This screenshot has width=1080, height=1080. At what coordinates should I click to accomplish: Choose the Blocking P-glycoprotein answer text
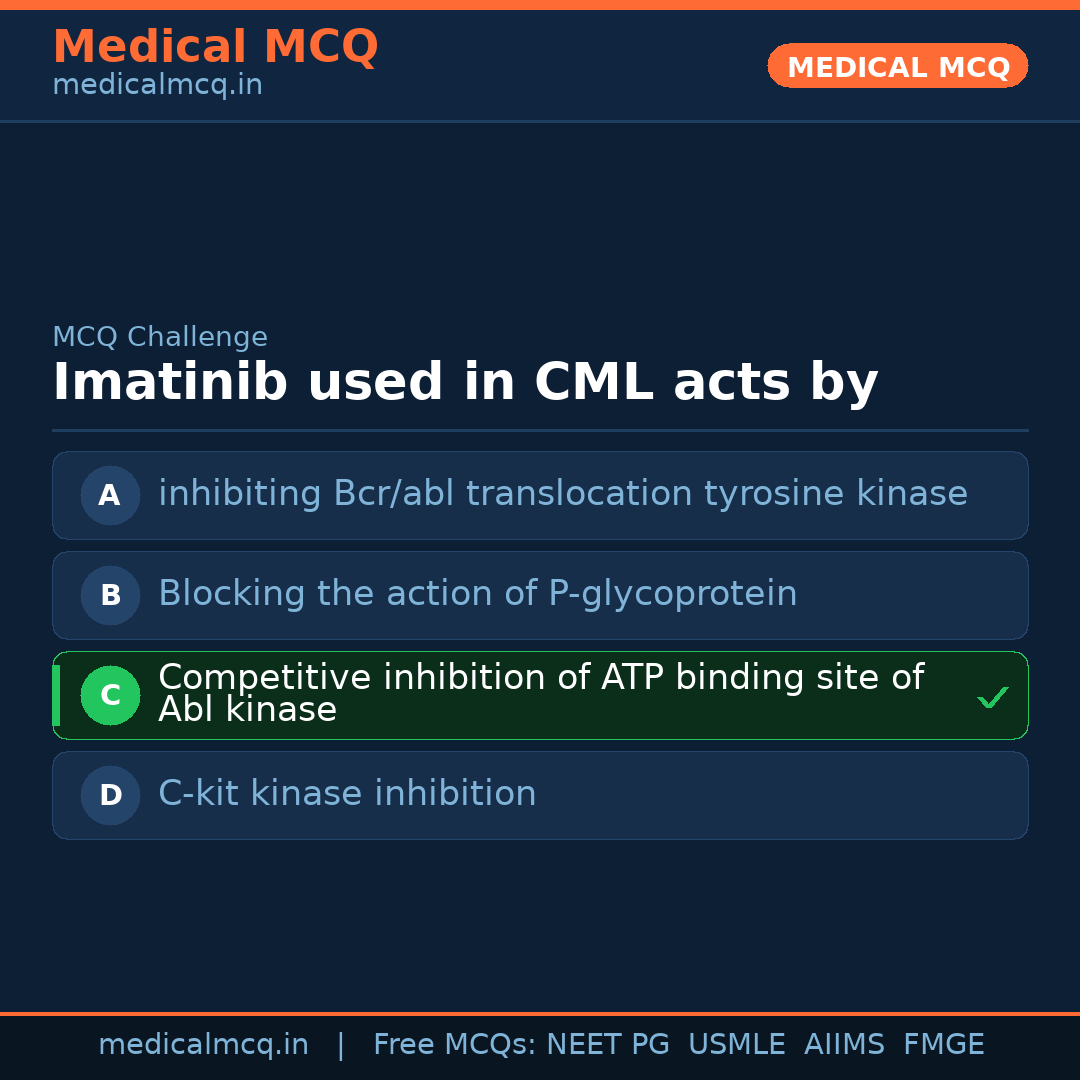click(477, 594)
